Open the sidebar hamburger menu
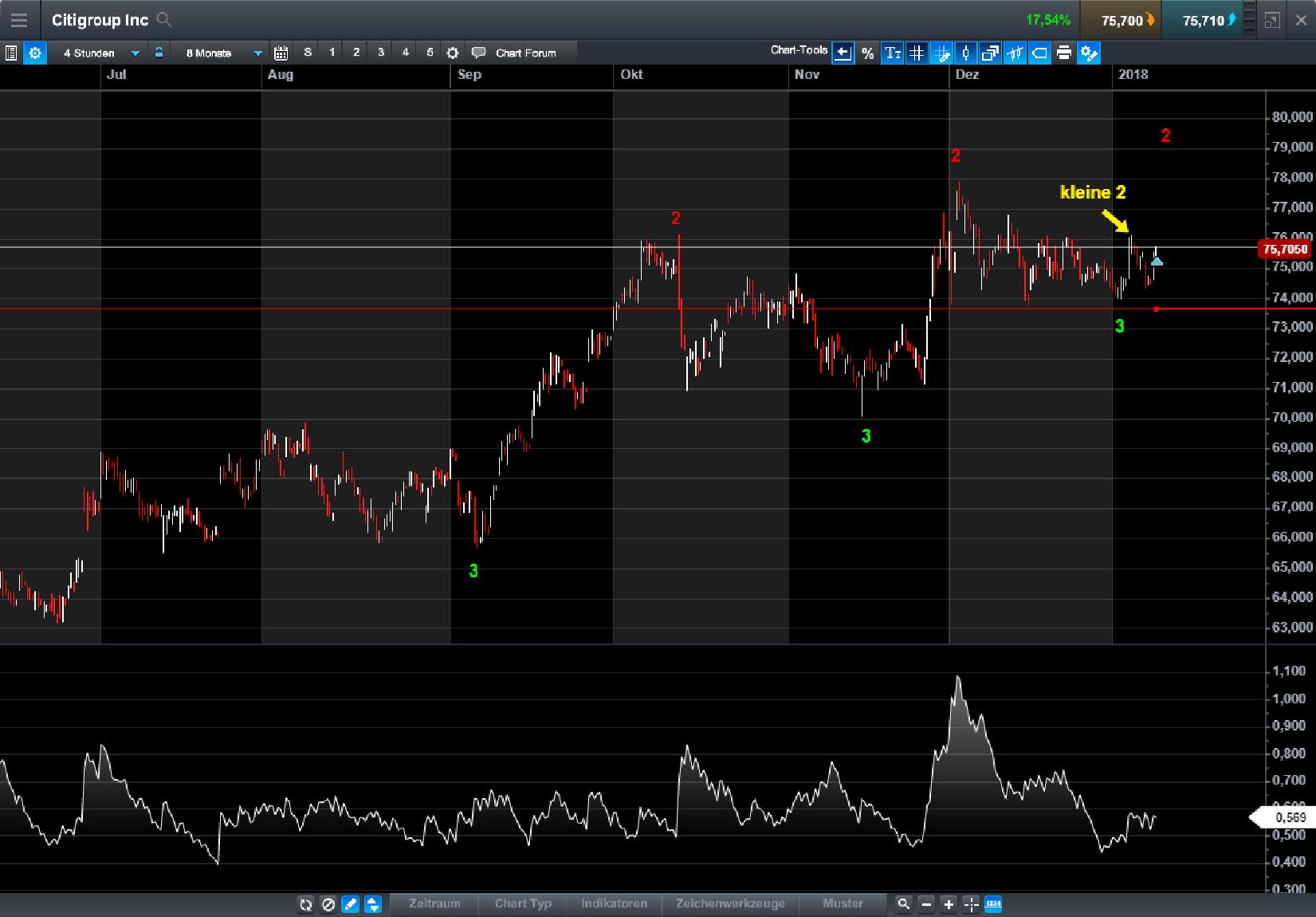 18,20
